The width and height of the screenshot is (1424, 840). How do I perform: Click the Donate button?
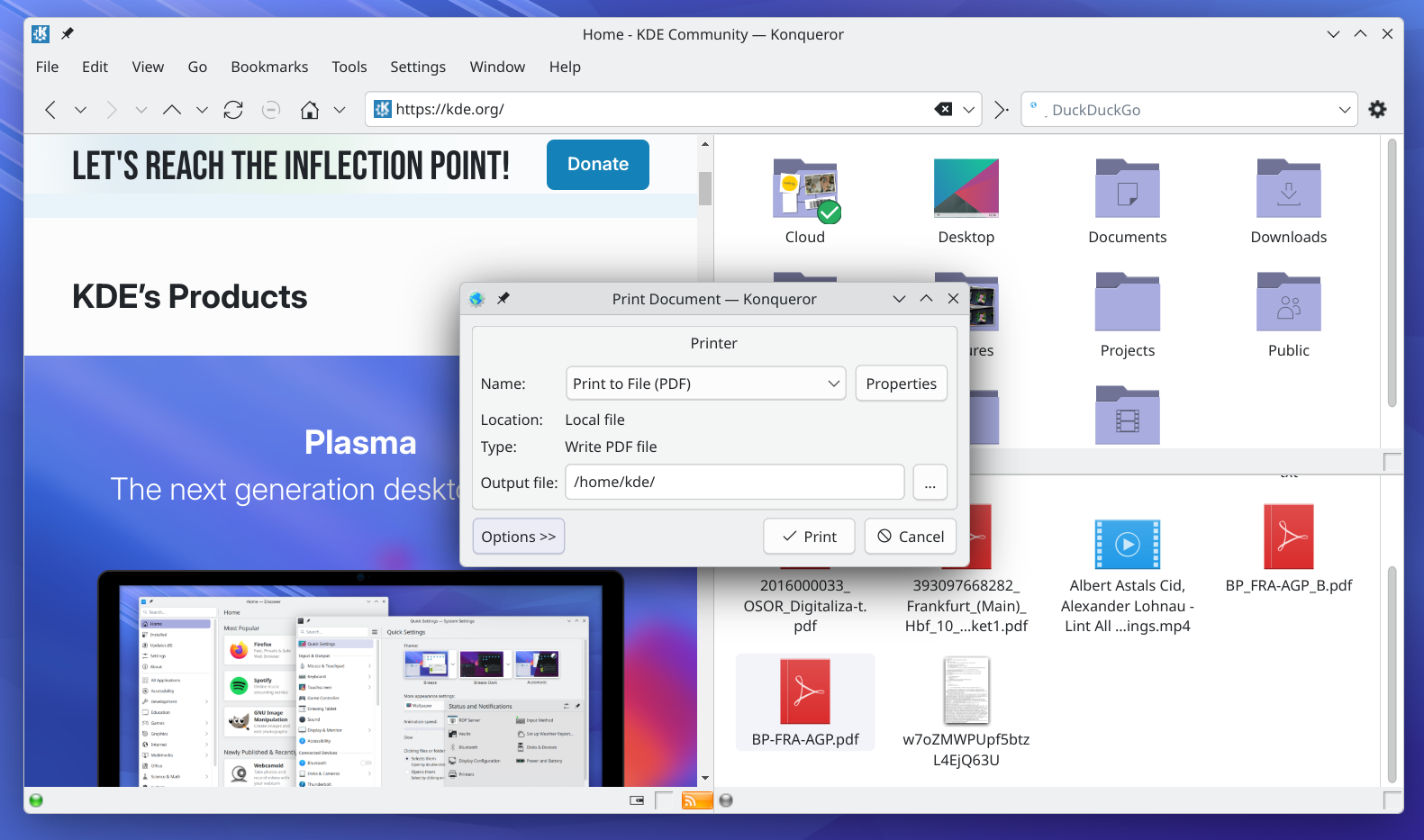pos(597,165)
